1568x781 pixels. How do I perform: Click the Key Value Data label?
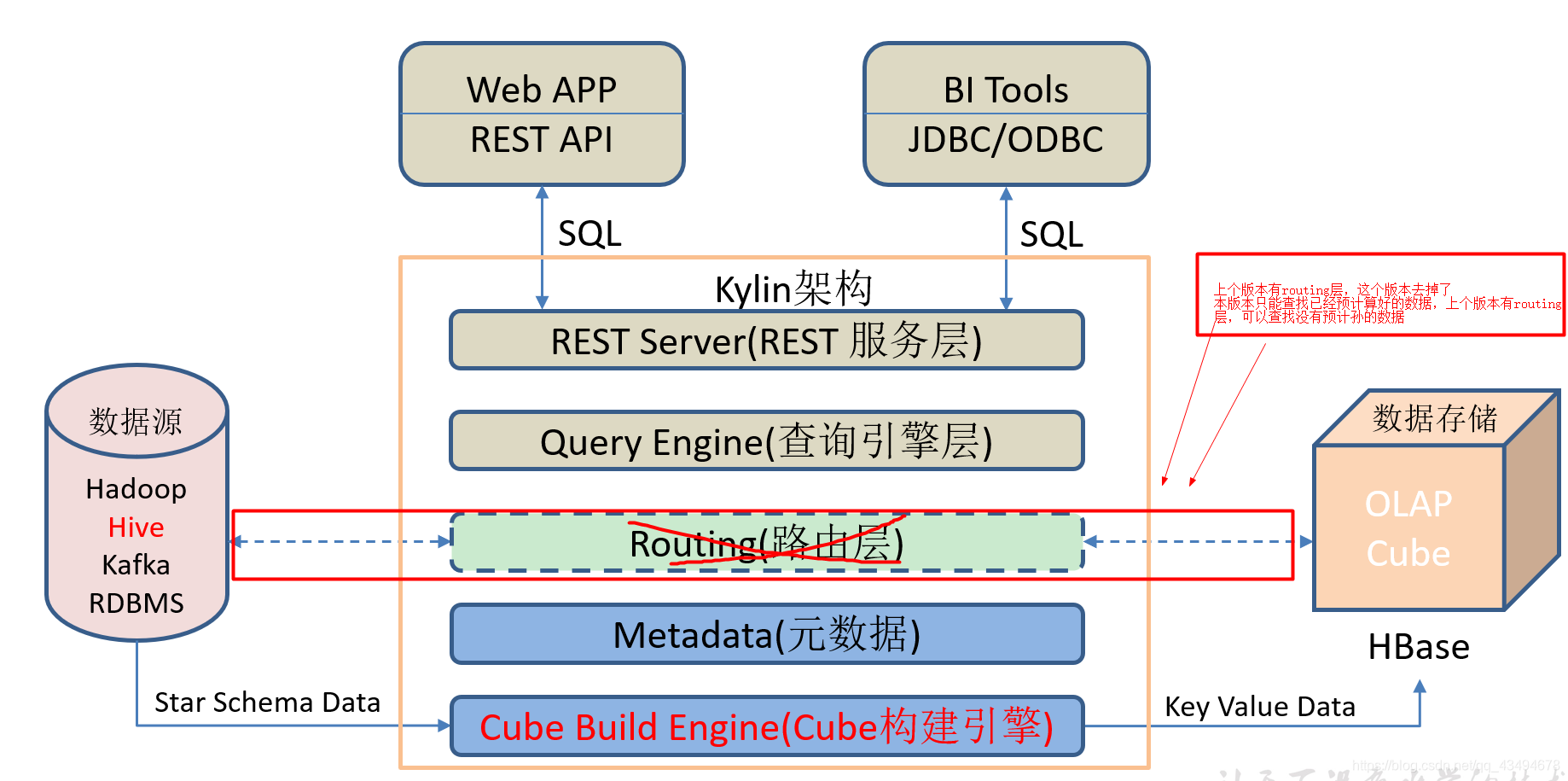click(1260, 707)
